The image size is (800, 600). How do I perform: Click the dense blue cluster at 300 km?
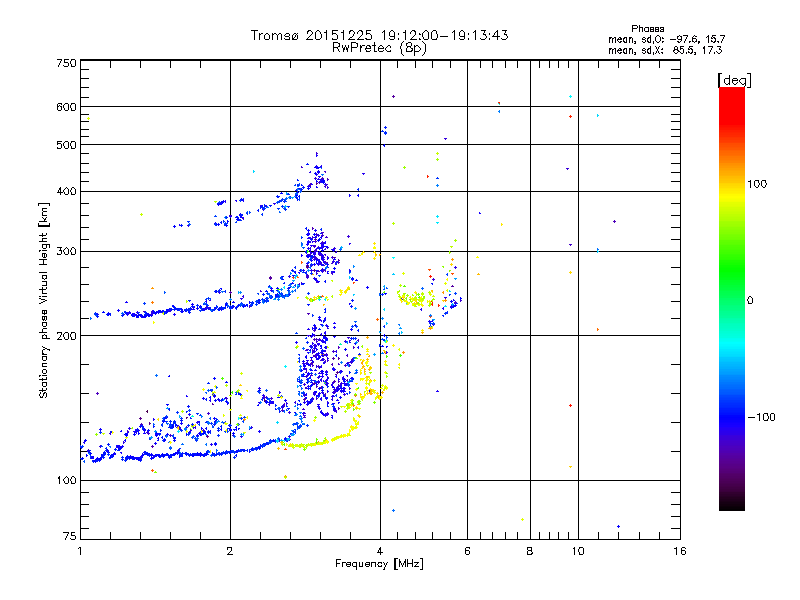click(319, 254)
